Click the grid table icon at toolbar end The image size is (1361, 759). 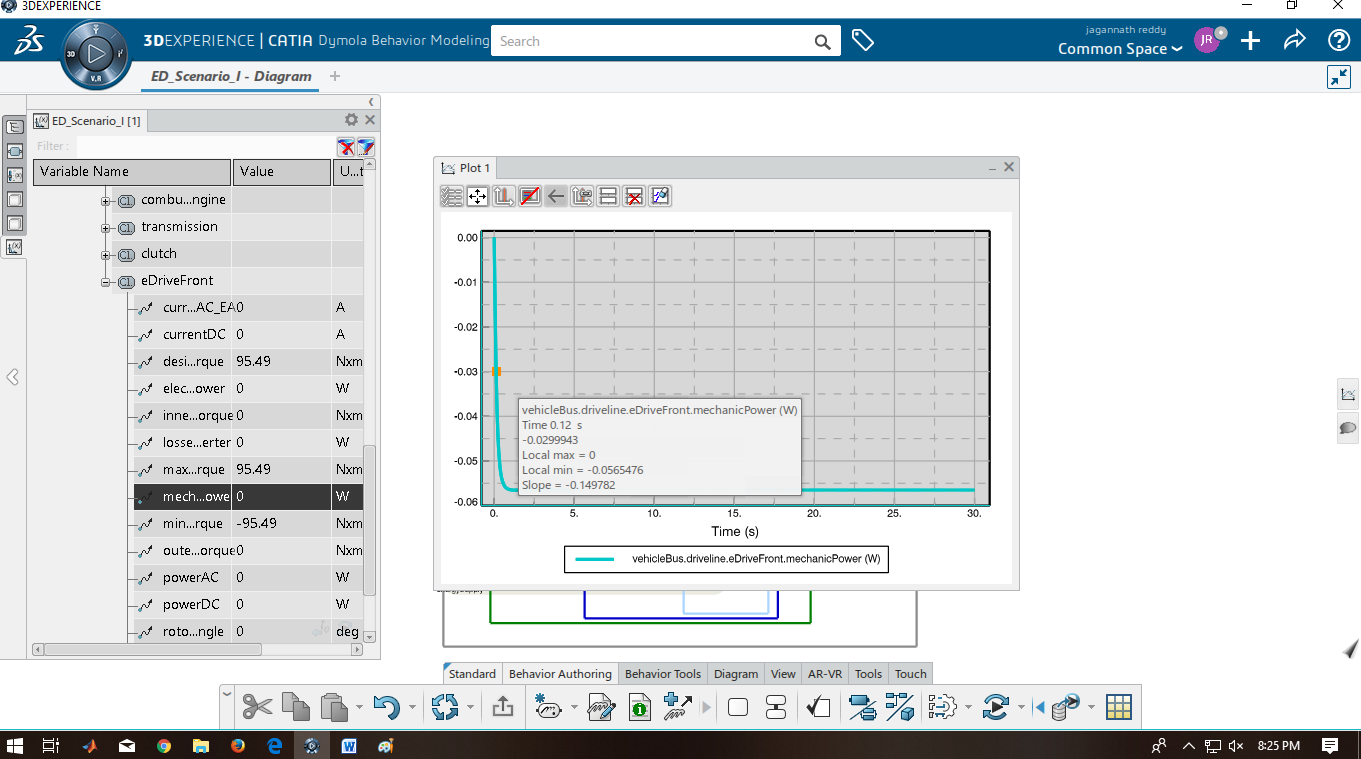pos(1119,708)
